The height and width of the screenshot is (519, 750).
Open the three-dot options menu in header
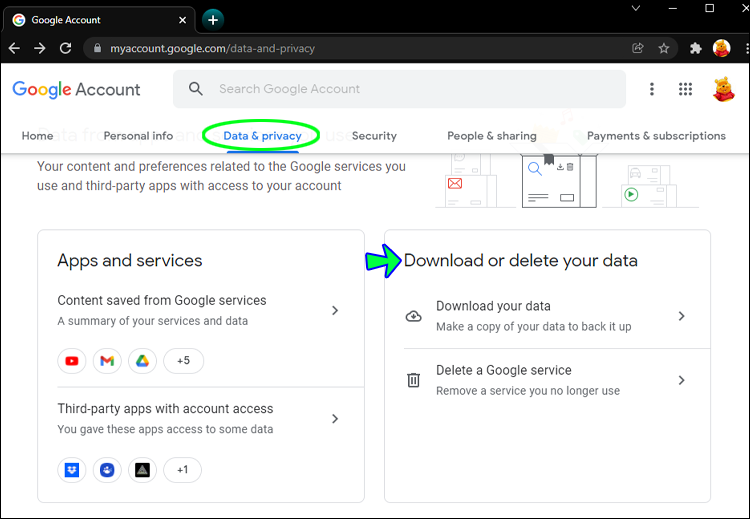(652, 89)
